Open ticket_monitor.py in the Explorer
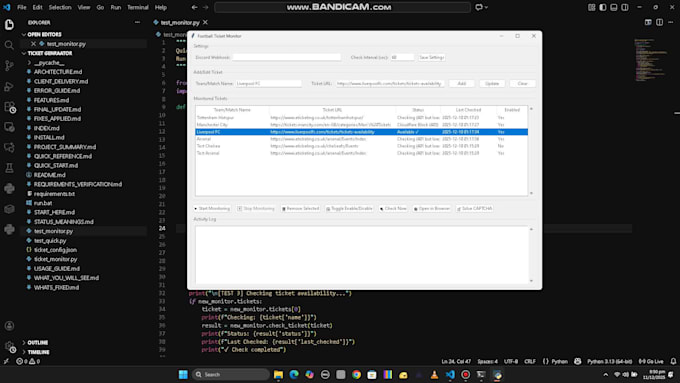The image size is (680, 383). point(56,259)
